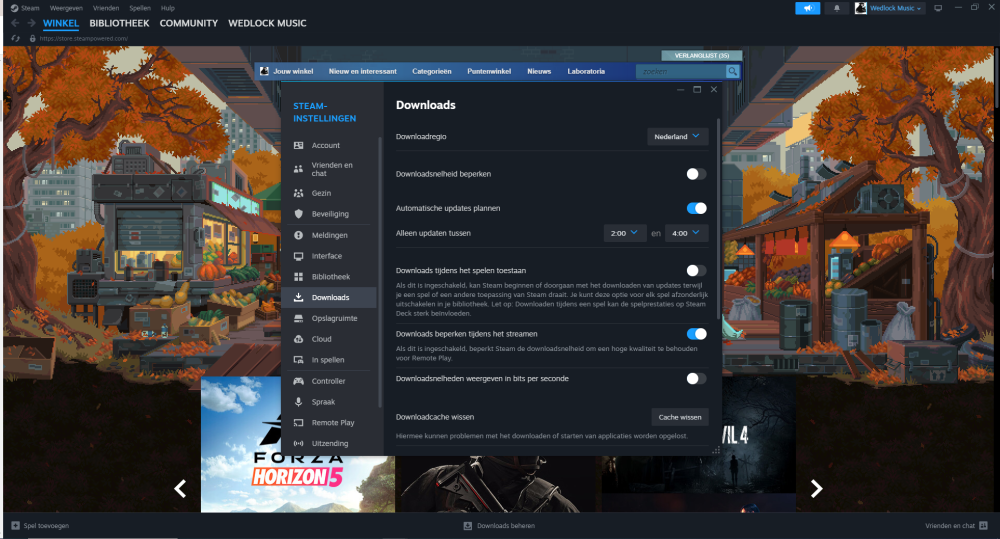Open the 4:00 end time dropdown

686,233
